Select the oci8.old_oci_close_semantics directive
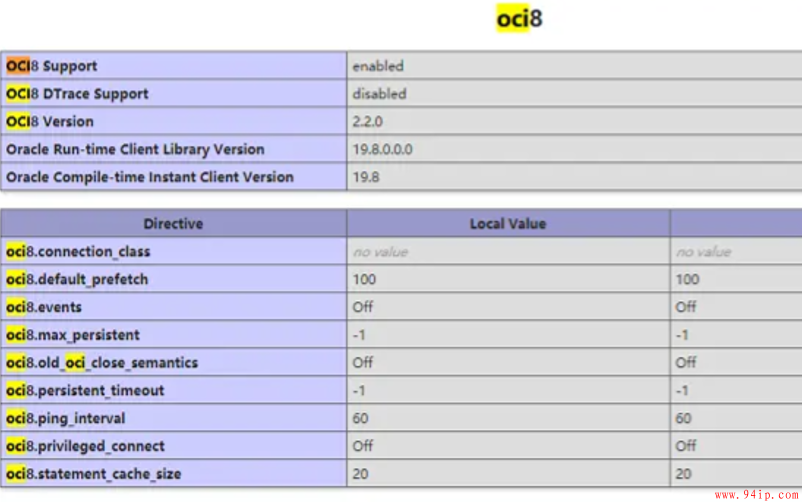 tap(102, 363)
